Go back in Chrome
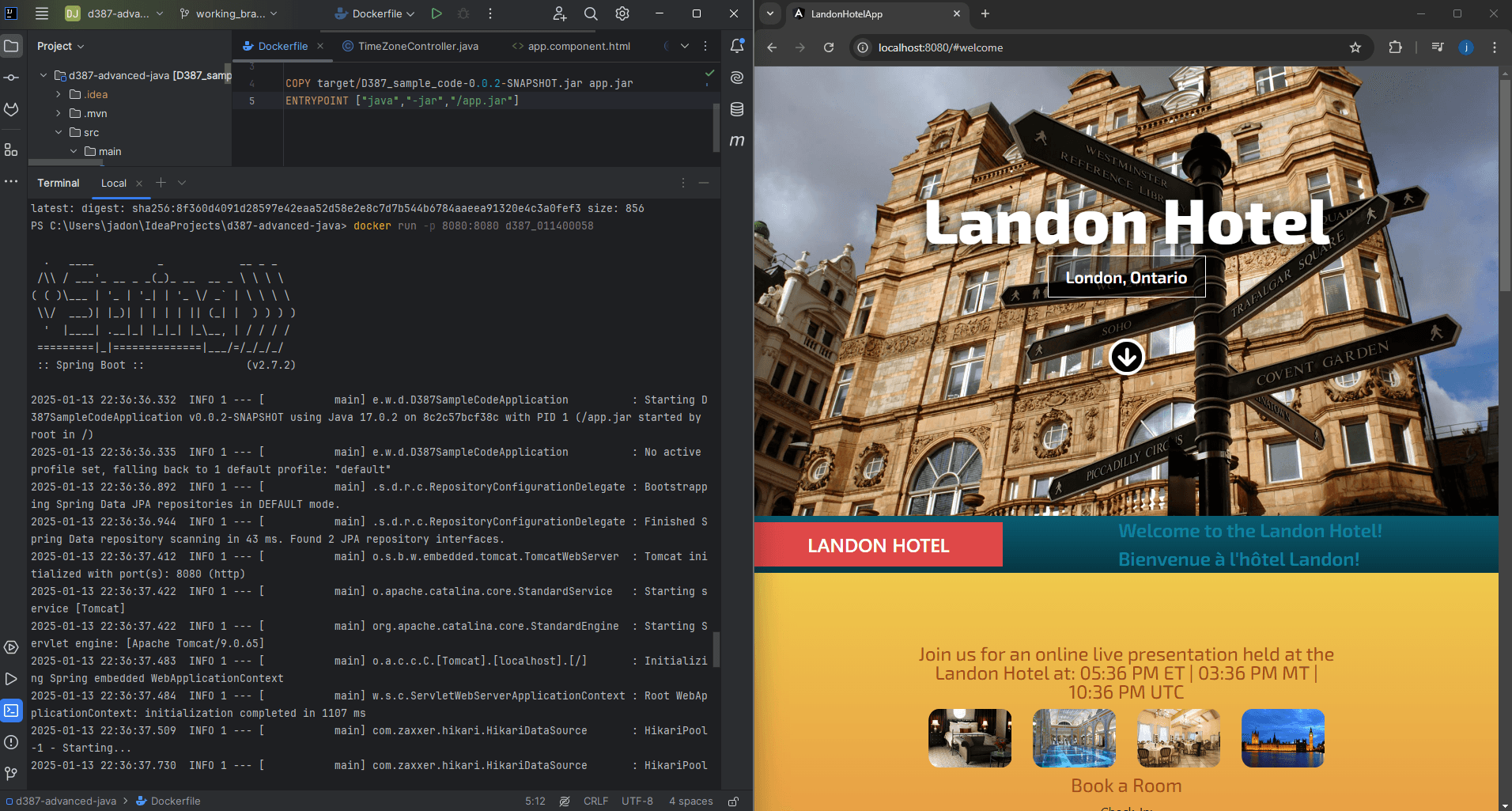 tap(772, 47)
